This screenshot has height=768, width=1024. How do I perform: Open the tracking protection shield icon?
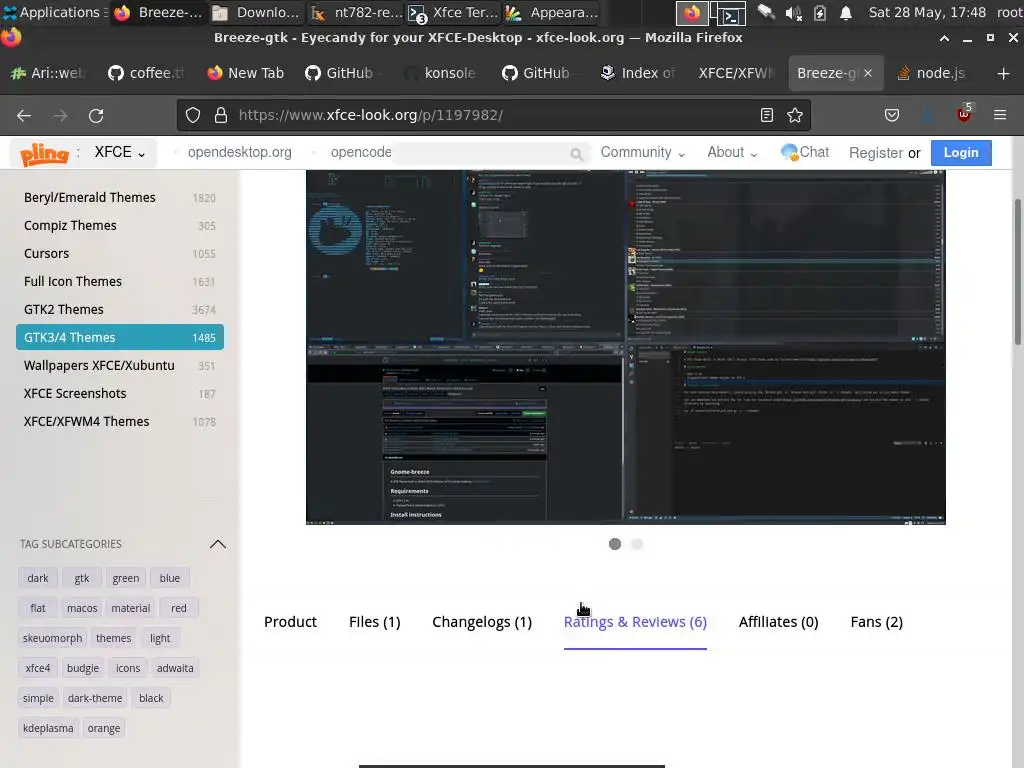(193, 115)
